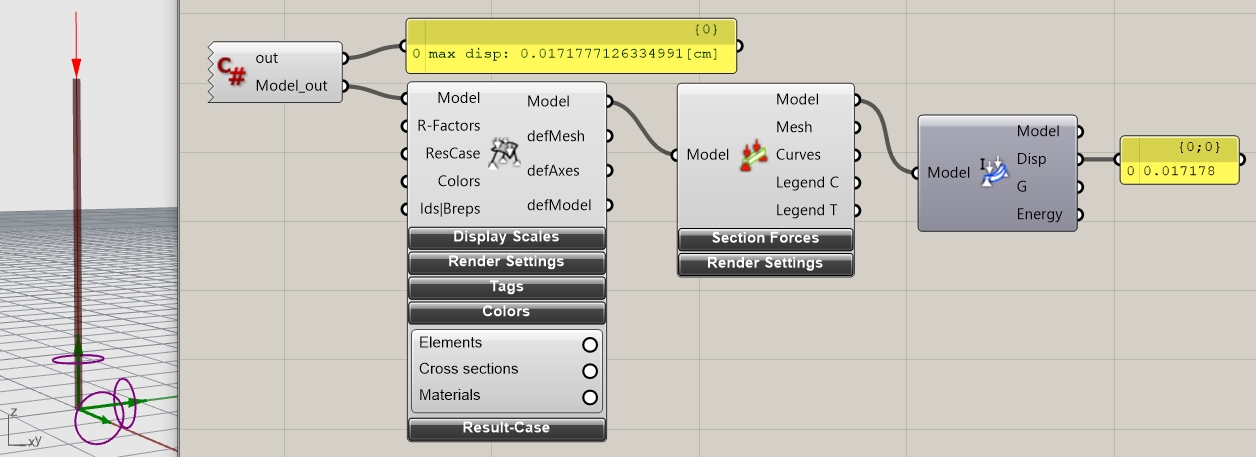Screen dimensions: 1256x457
Task: Click the BeamView component red icon
Action: pyautogui.click(x=752, y=155)
